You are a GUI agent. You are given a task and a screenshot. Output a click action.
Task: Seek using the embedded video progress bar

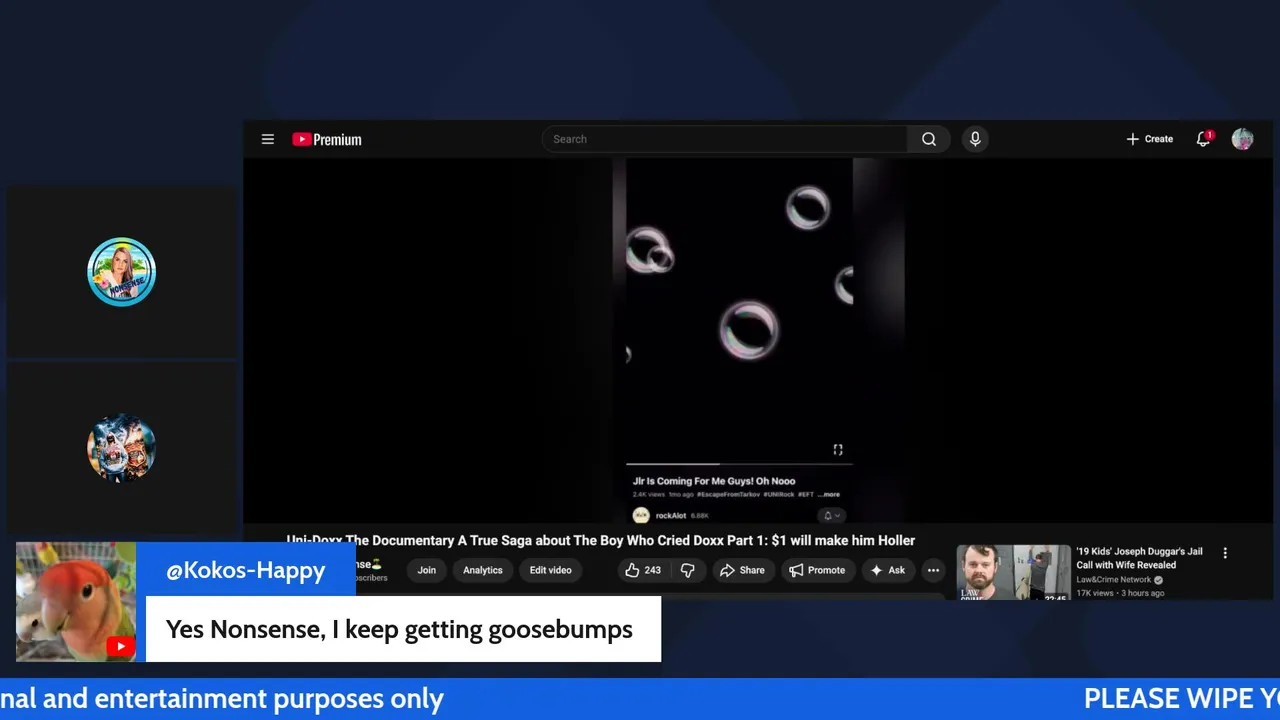[740, 464]
